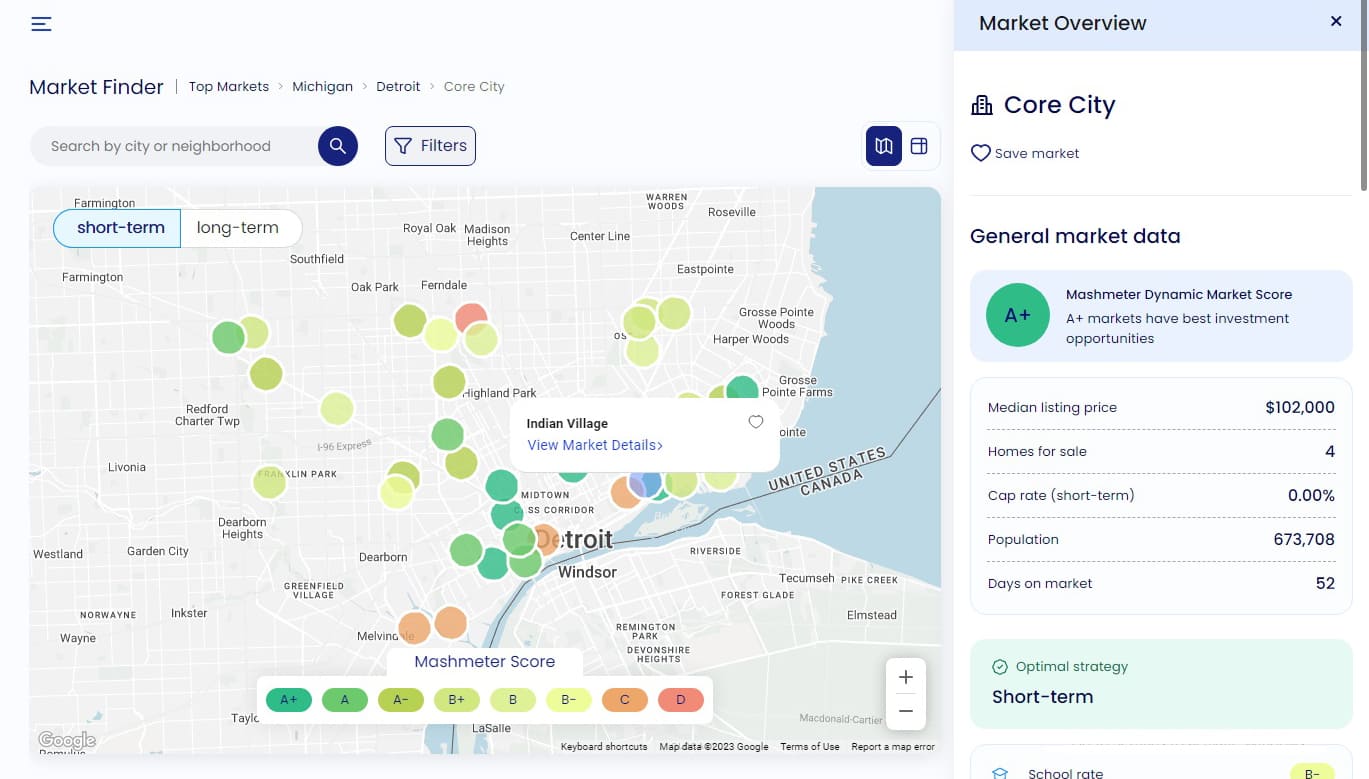Zoom out using the map minus icon

point(905,711)
